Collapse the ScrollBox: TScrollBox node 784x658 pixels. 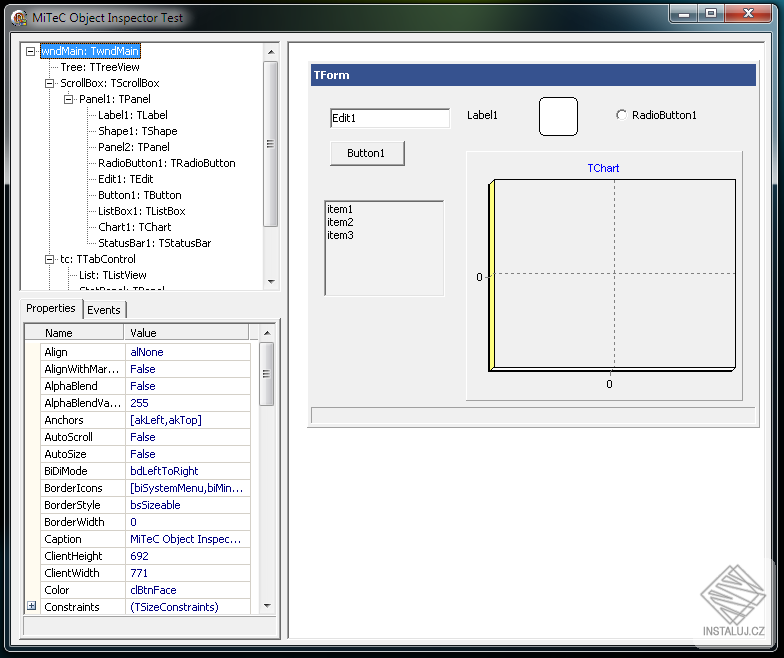click(x=50, y=83)
